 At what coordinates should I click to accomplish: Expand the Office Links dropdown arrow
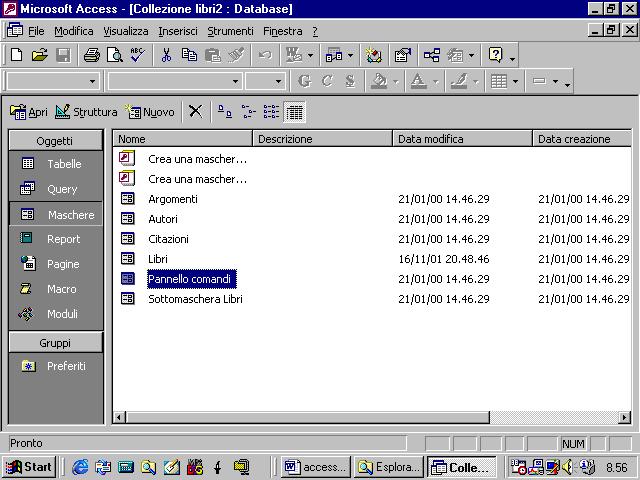310,55
